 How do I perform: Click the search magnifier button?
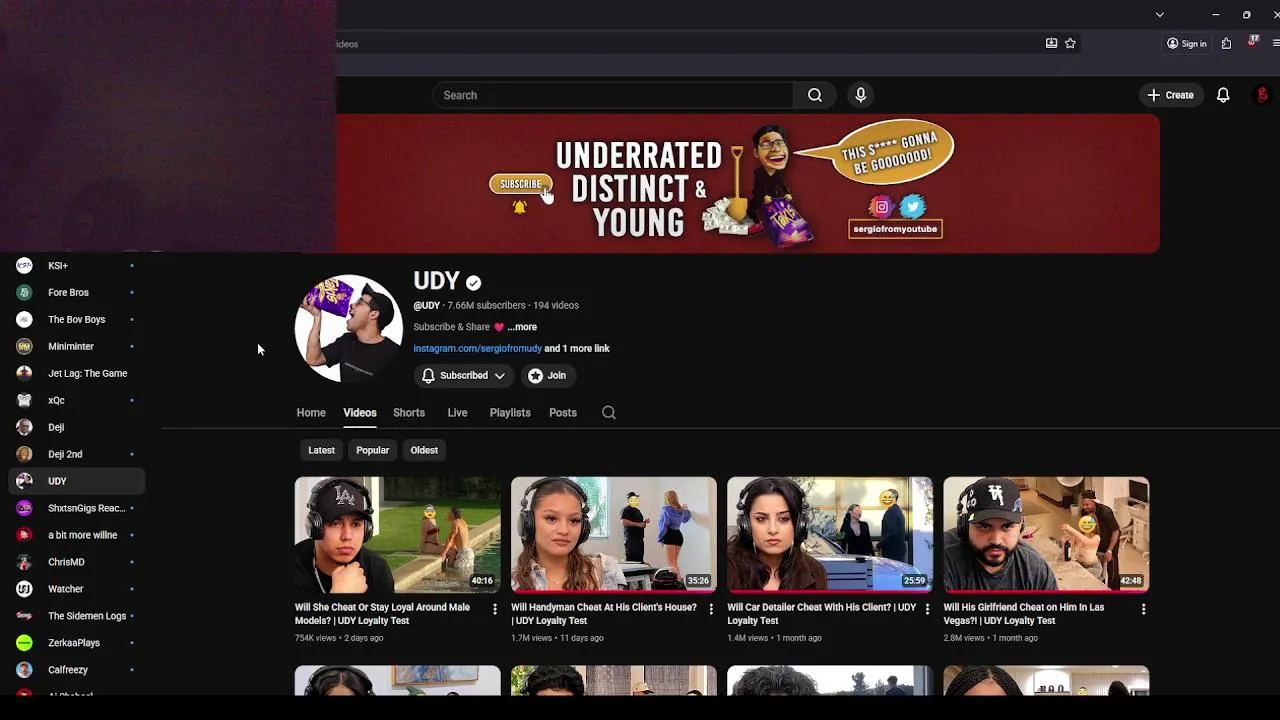click(x=815, y=95)
